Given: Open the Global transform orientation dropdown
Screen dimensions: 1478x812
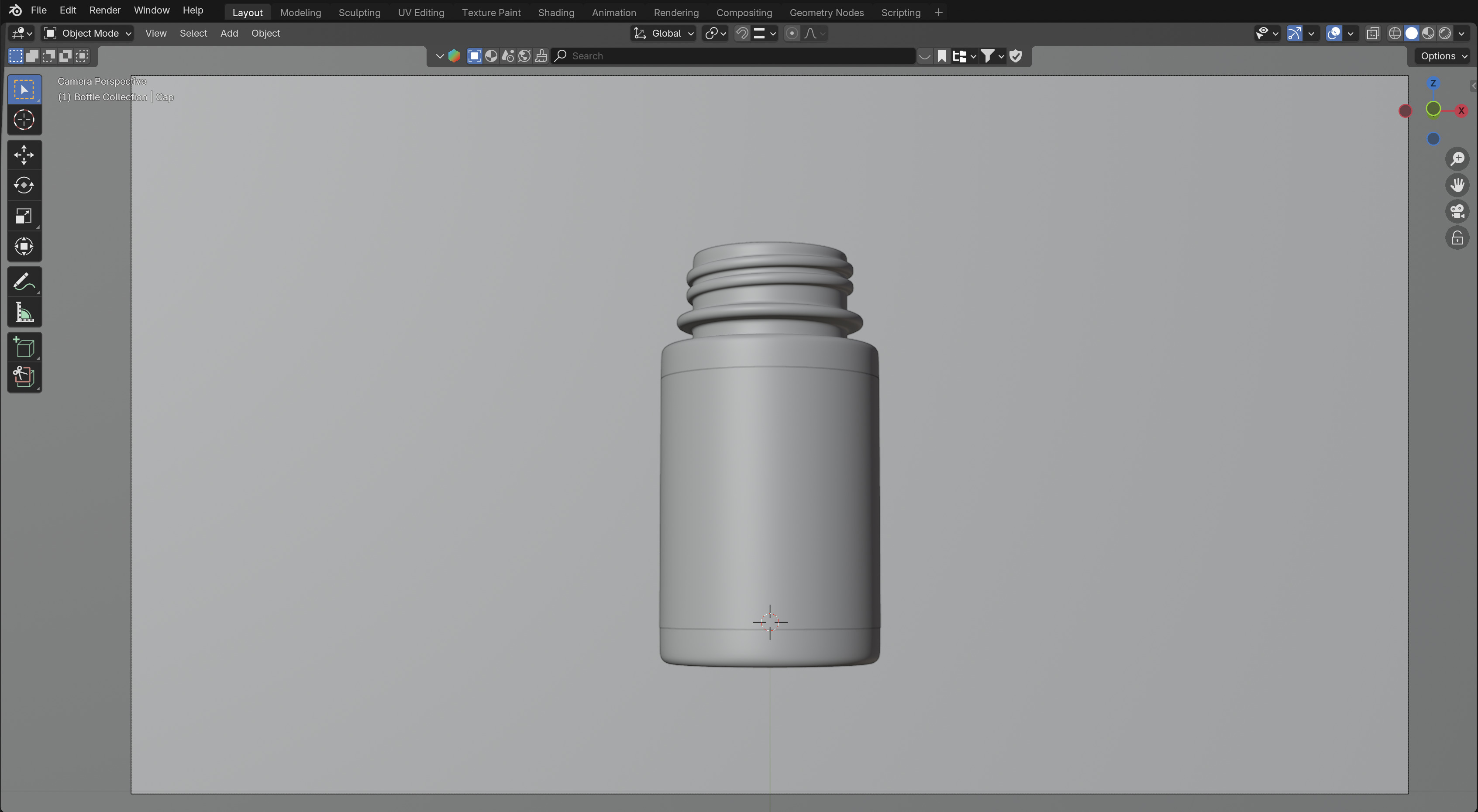Looking at the screenshot, I should coord(663,33).
